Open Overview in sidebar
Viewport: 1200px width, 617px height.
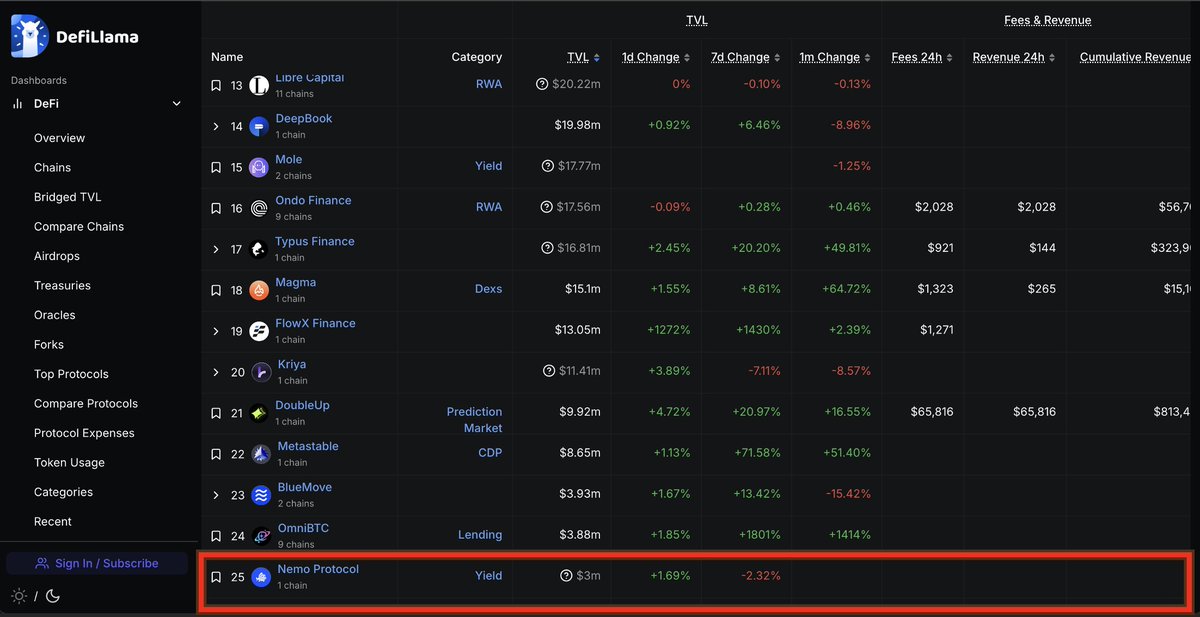click(x=60, y=138)
